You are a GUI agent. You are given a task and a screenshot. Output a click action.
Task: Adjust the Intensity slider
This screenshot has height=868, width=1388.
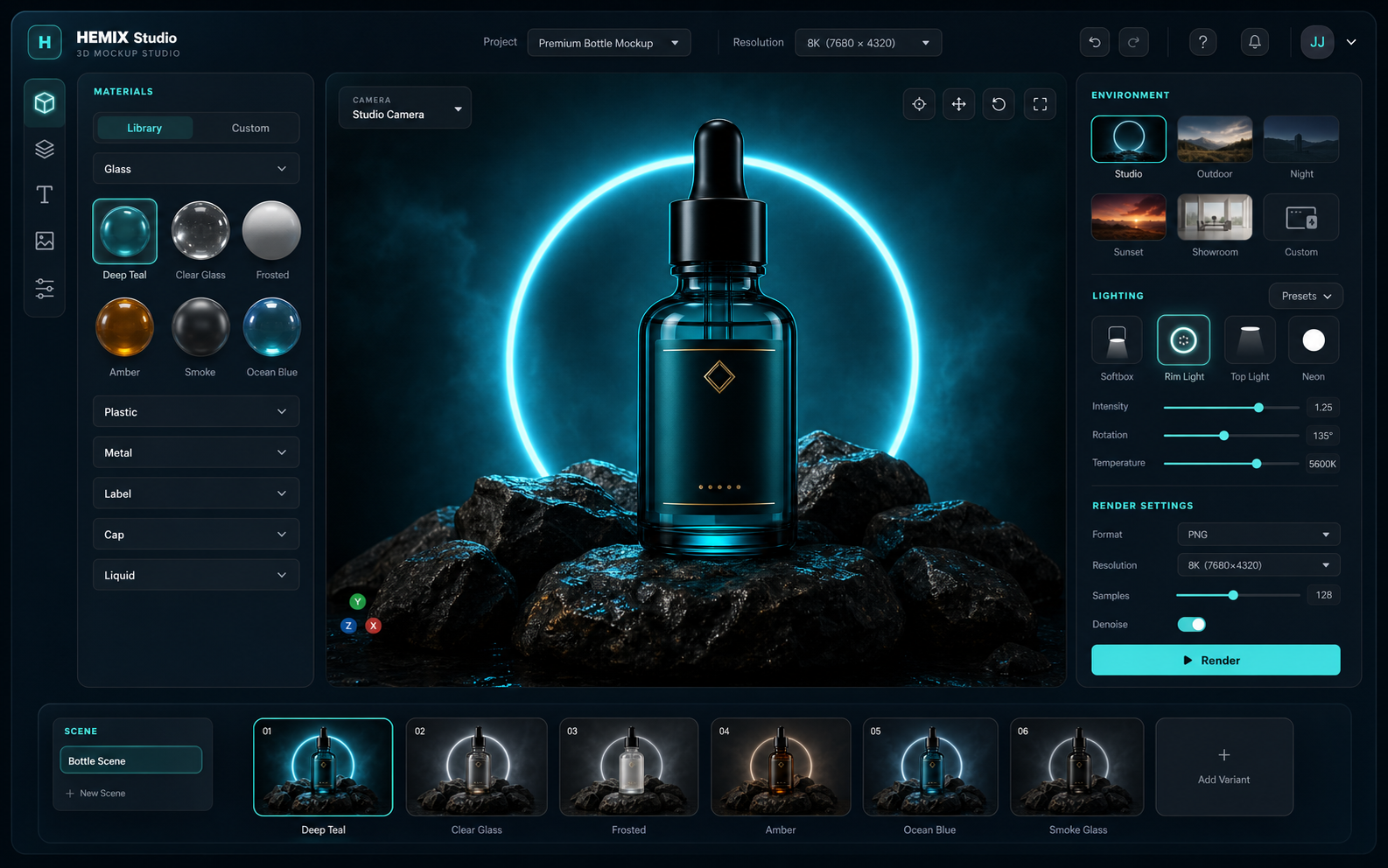[x=1231, y=408]
